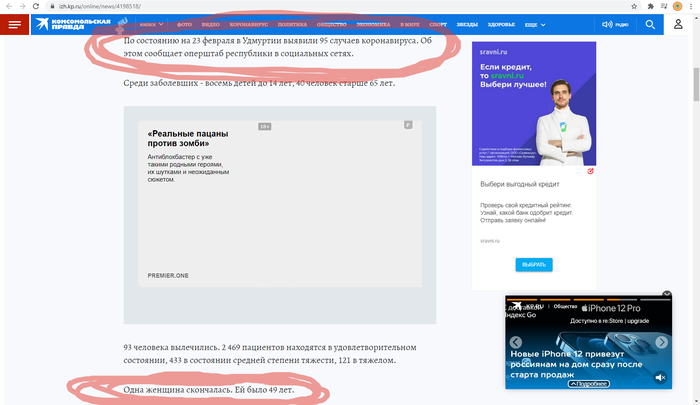Viewport: 700px width, 405px height.
Task: Go to next slide in video widget
Action: coord(661,342)
